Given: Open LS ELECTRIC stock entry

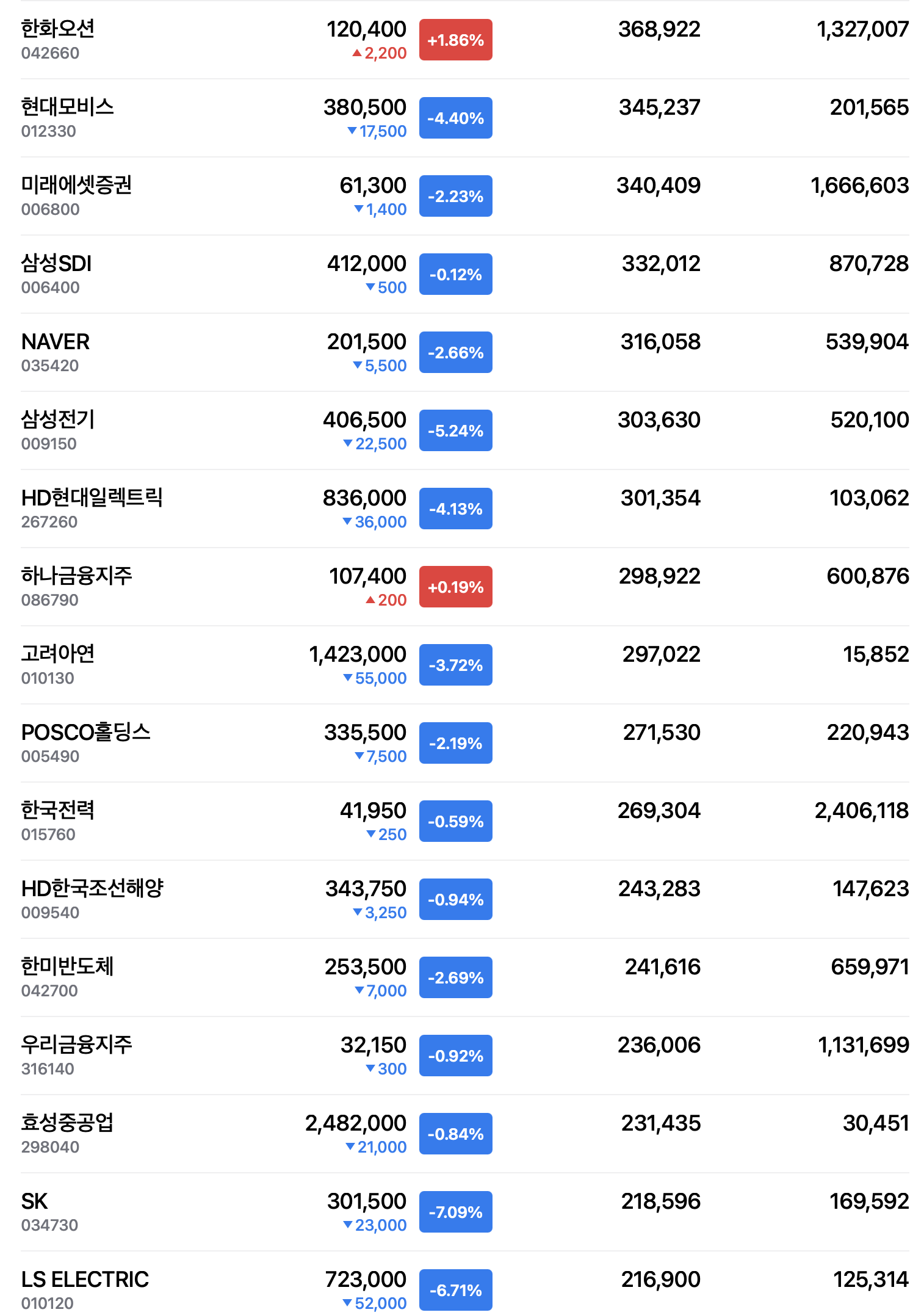Looking at the screenshot, I should (85, 1280).
